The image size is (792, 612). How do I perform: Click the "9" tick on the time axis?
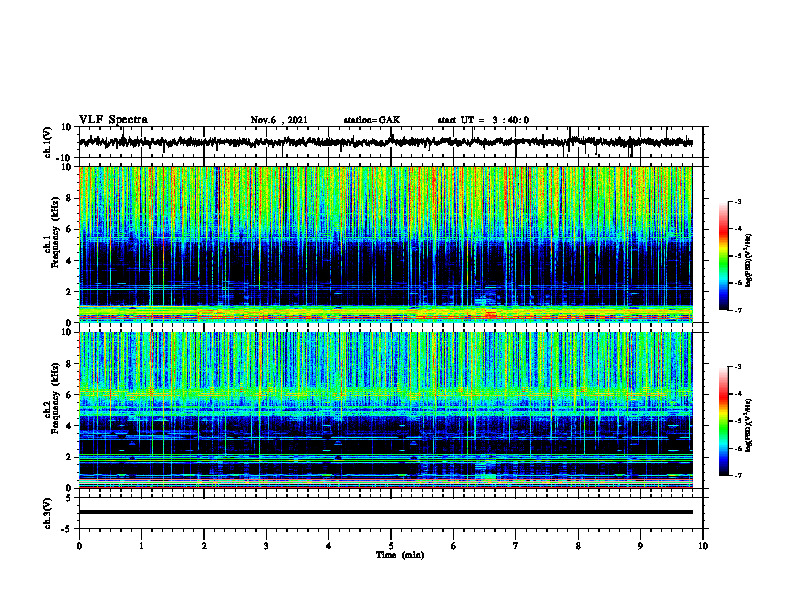point(640,546)
